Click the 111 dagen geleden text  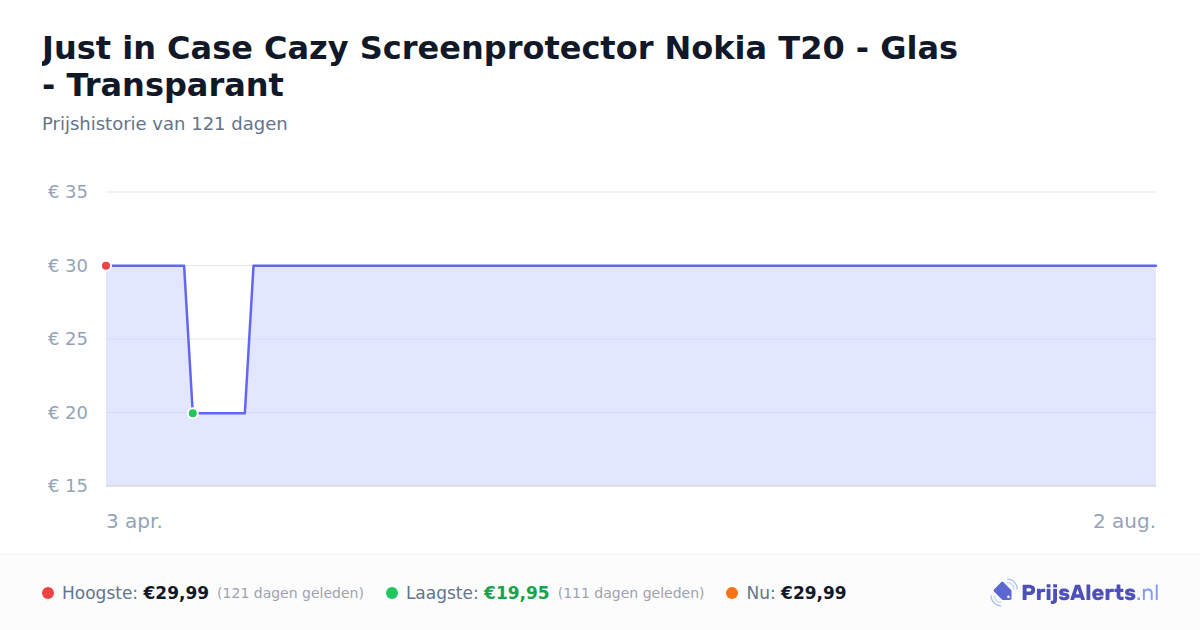pyautogui.click(x=631, y=593)
